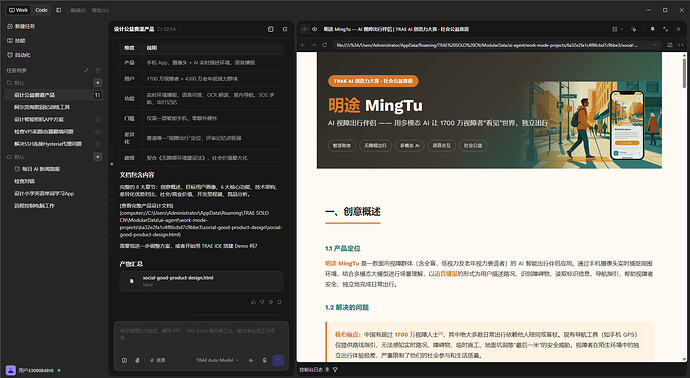Image resolution: width=690 pixels, height=378 pixels.
Task: Click the rightmost icon in the URL row
Action: [680, 45]
